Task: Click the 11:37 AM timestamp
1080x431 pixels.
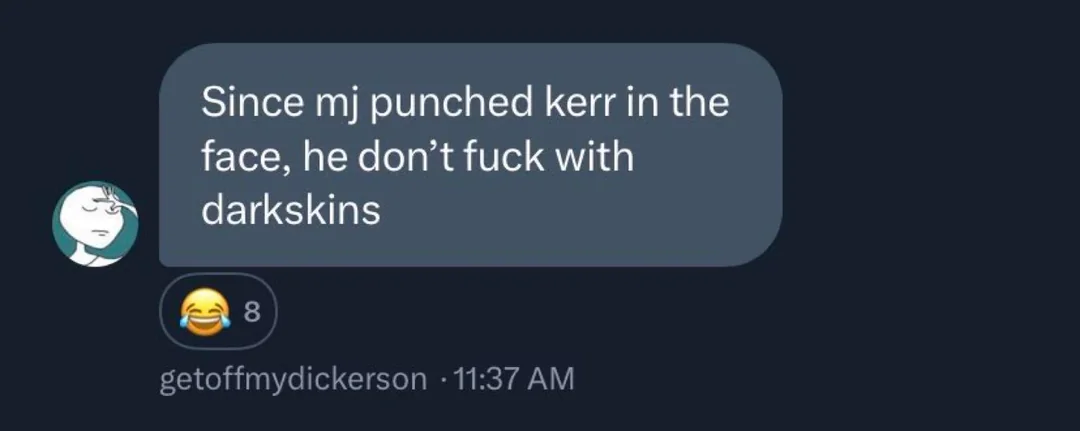Action: (510, 379)
